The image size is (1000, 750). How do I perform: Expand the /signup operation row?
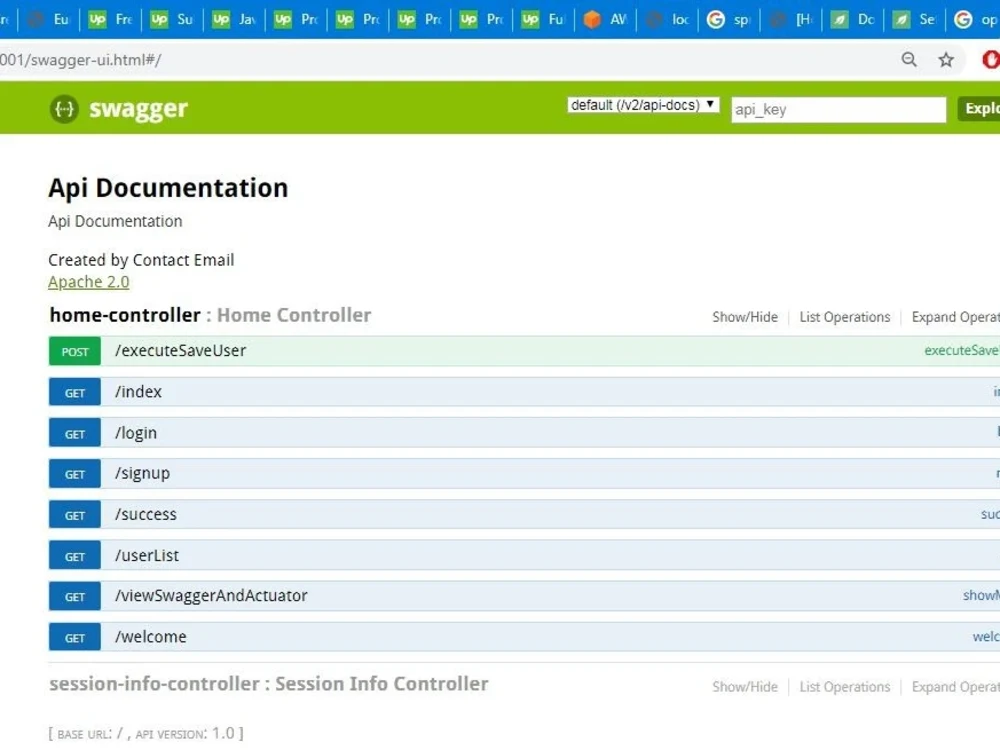[x=145, y=472]
